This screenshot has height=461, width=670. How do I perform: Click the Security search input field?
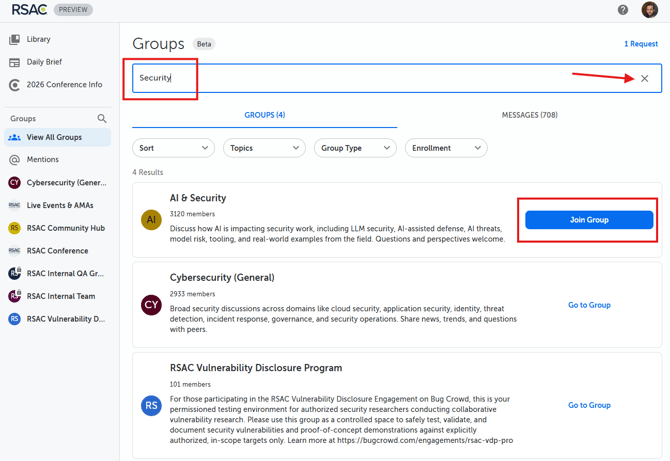380,78
